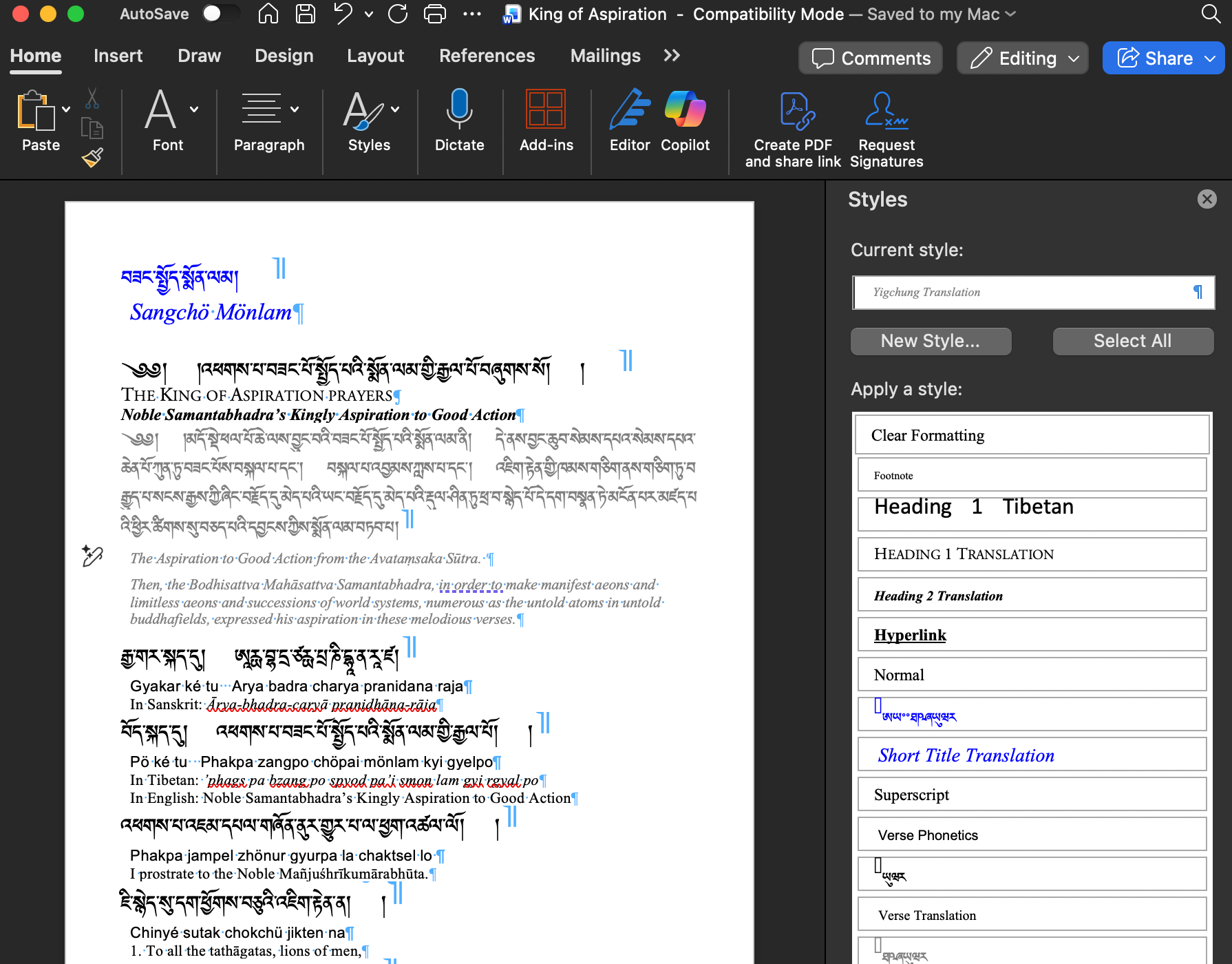Click Select All in the Styles pane
Viewport: 1232px width, 964px height.
tap(1132, 341)
